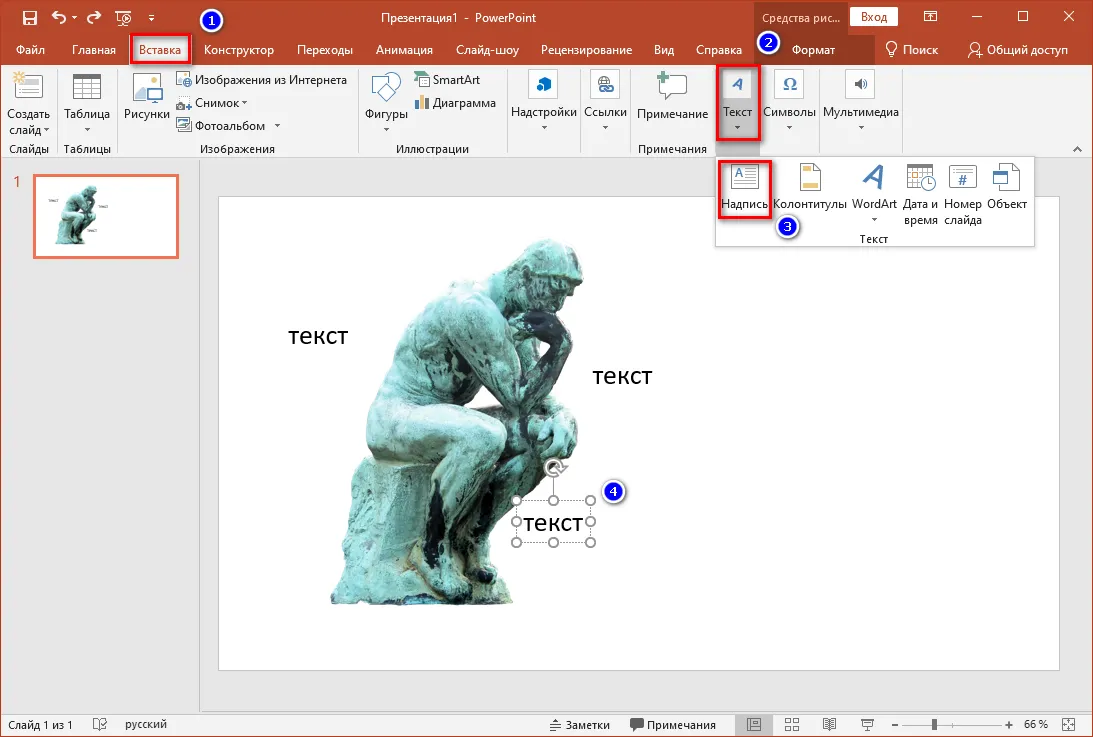Zoom in with the plus button

click(1009, 725)
